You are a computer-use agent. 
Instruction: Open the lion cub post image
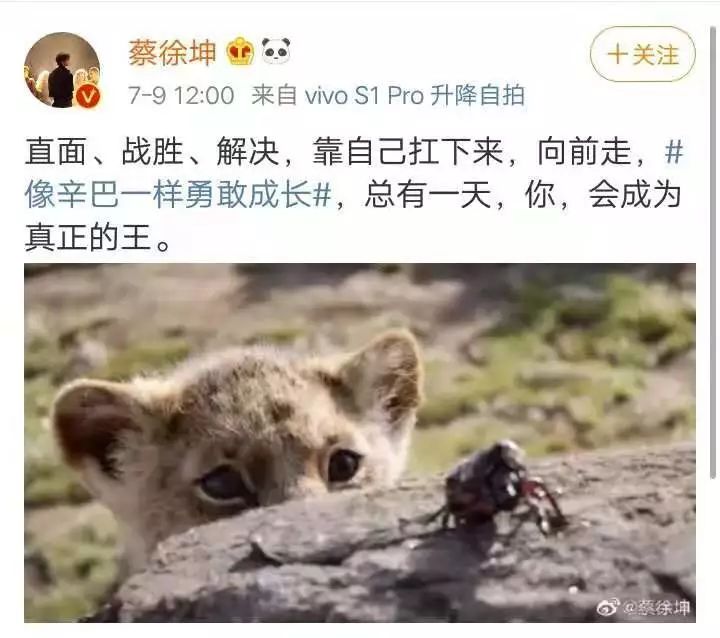(360, 443)
